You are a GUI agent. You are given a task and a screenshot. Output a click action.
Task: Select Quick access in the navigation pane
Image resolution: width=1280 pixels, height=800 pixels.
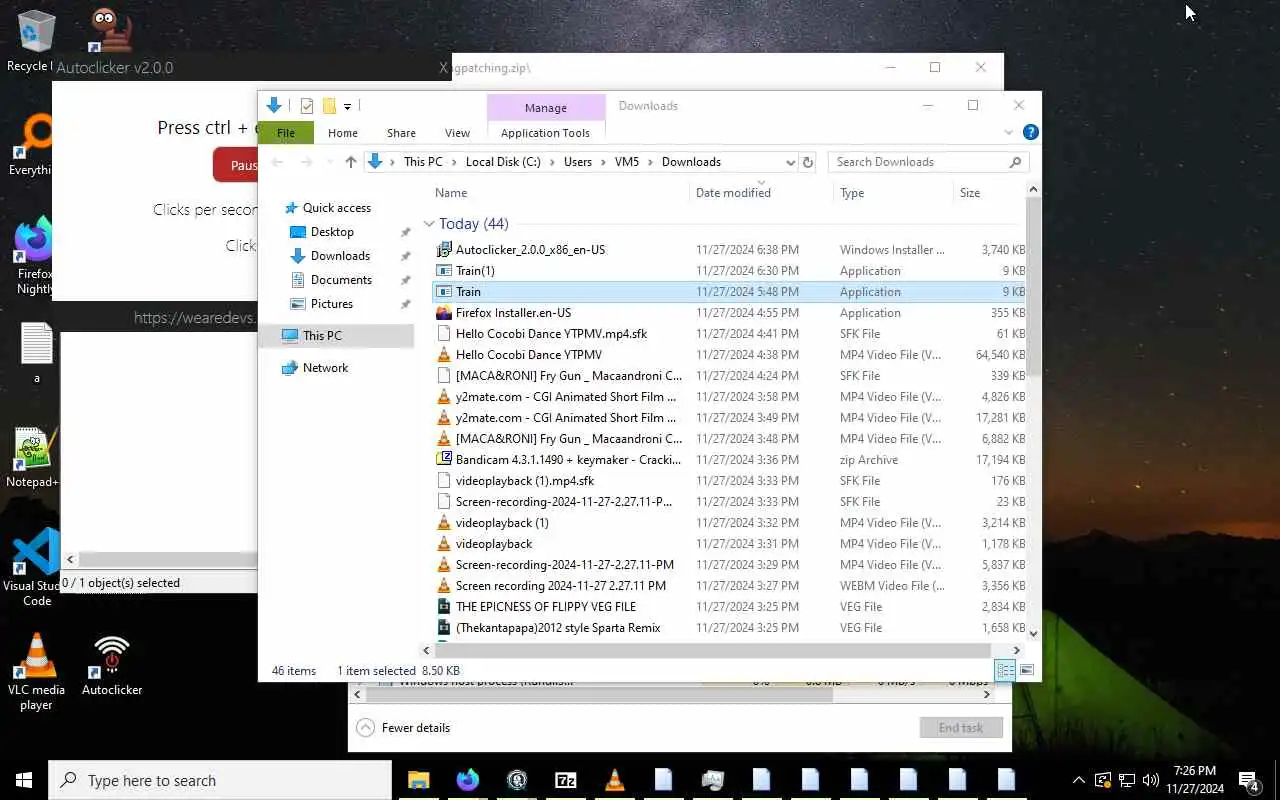[x=337, y=208]
